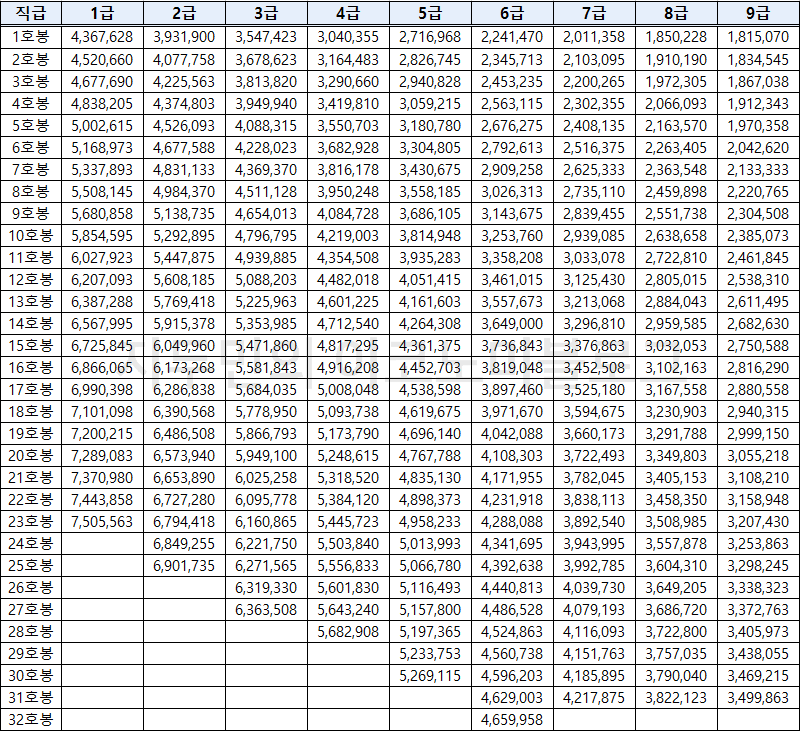Screen dimensions: 800x731
Task: Select cell value 4,520,660
Action: point(102,60)
